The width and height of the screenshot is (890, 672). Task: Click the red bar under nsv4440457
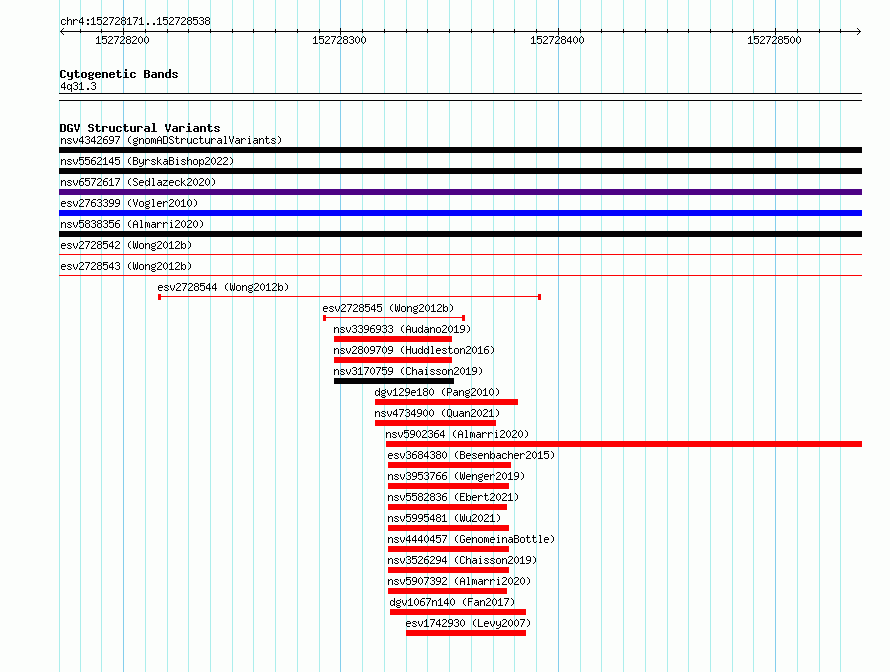click(x=448, y=549)
